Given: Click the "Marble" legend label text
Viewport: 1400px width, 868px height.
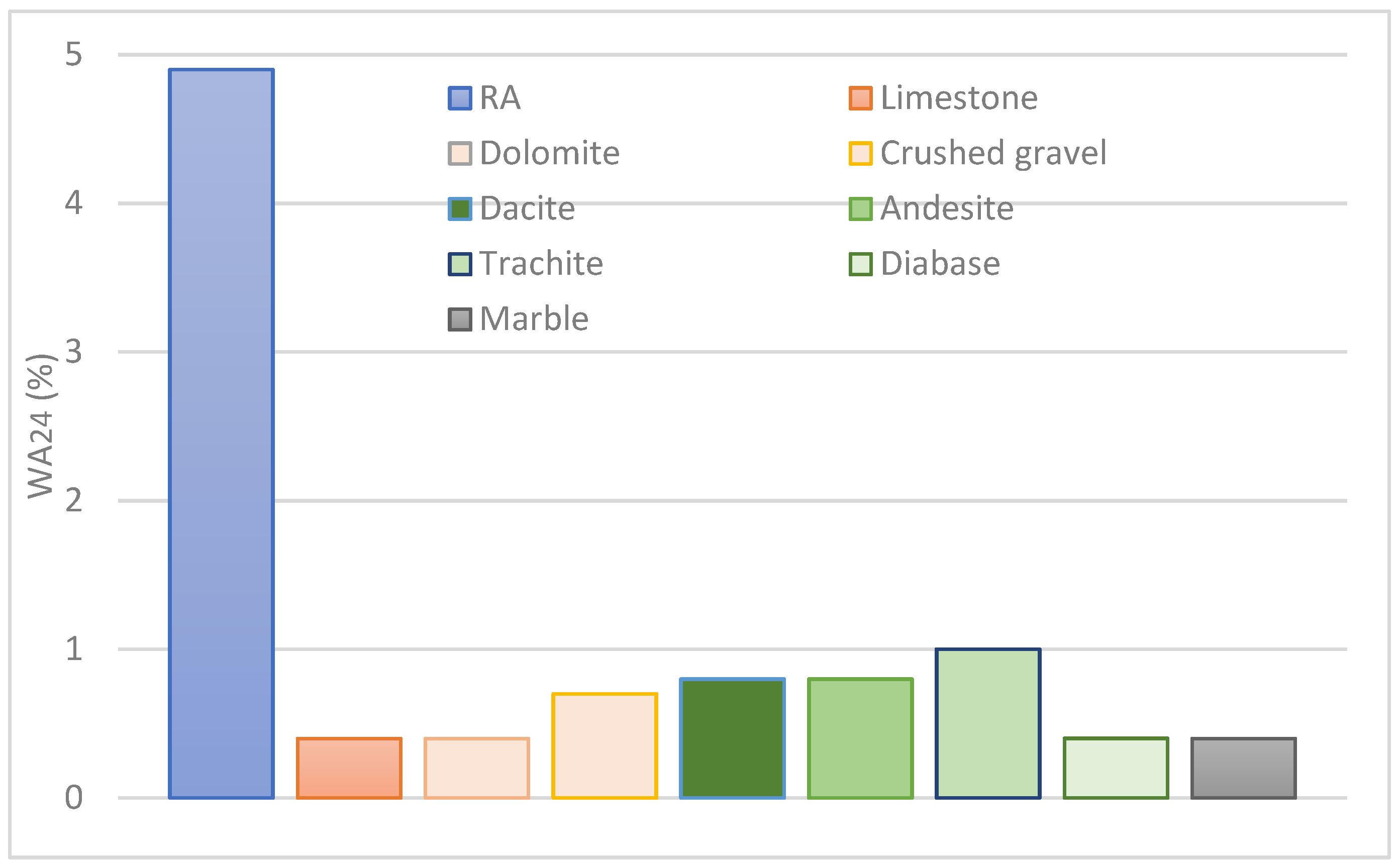Looking at the screenshot, I should tap(534, 319).
